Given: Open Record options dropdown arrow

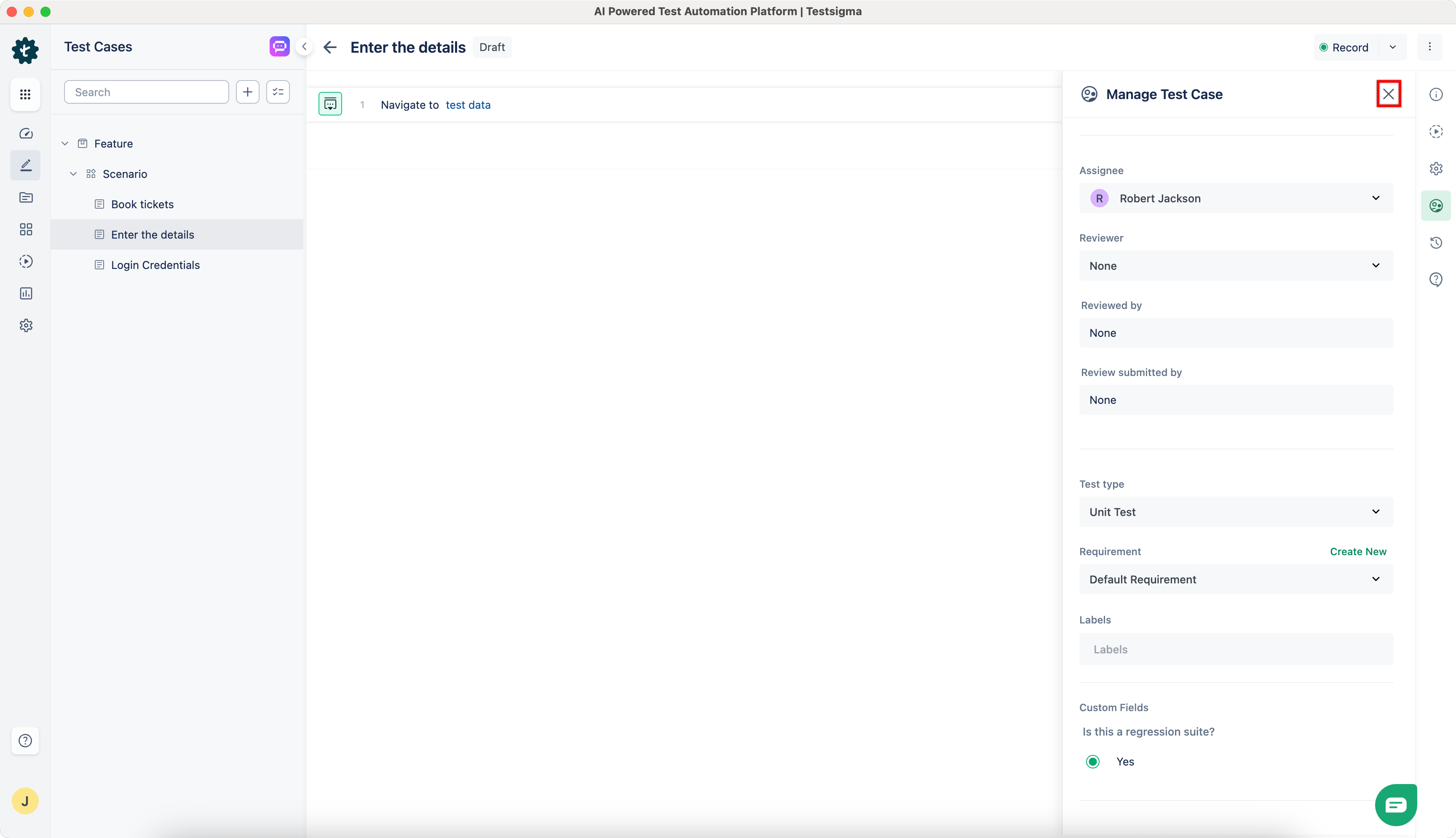Looking at the screenshot, I should click(1393, 47).
